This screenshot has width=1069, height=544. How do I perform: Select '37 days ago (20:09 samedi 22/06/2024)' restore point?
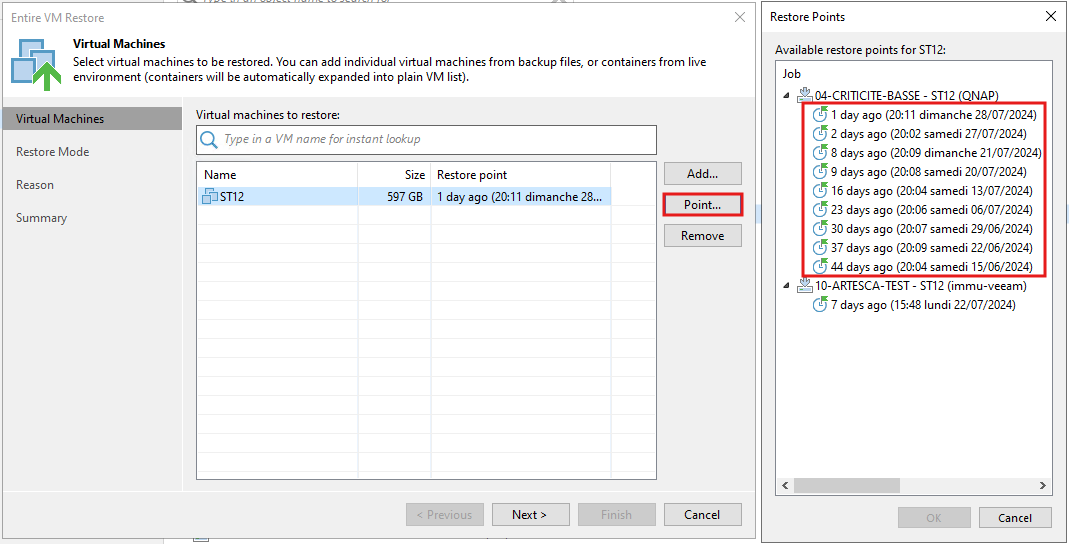point(931,247)
